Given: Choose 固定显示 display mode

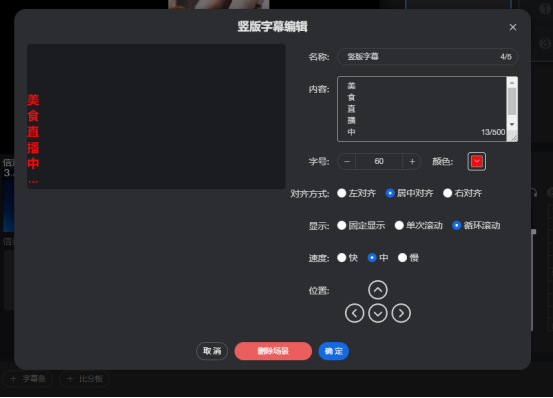Looking at the screenshot, I should [x=361, y=226].
